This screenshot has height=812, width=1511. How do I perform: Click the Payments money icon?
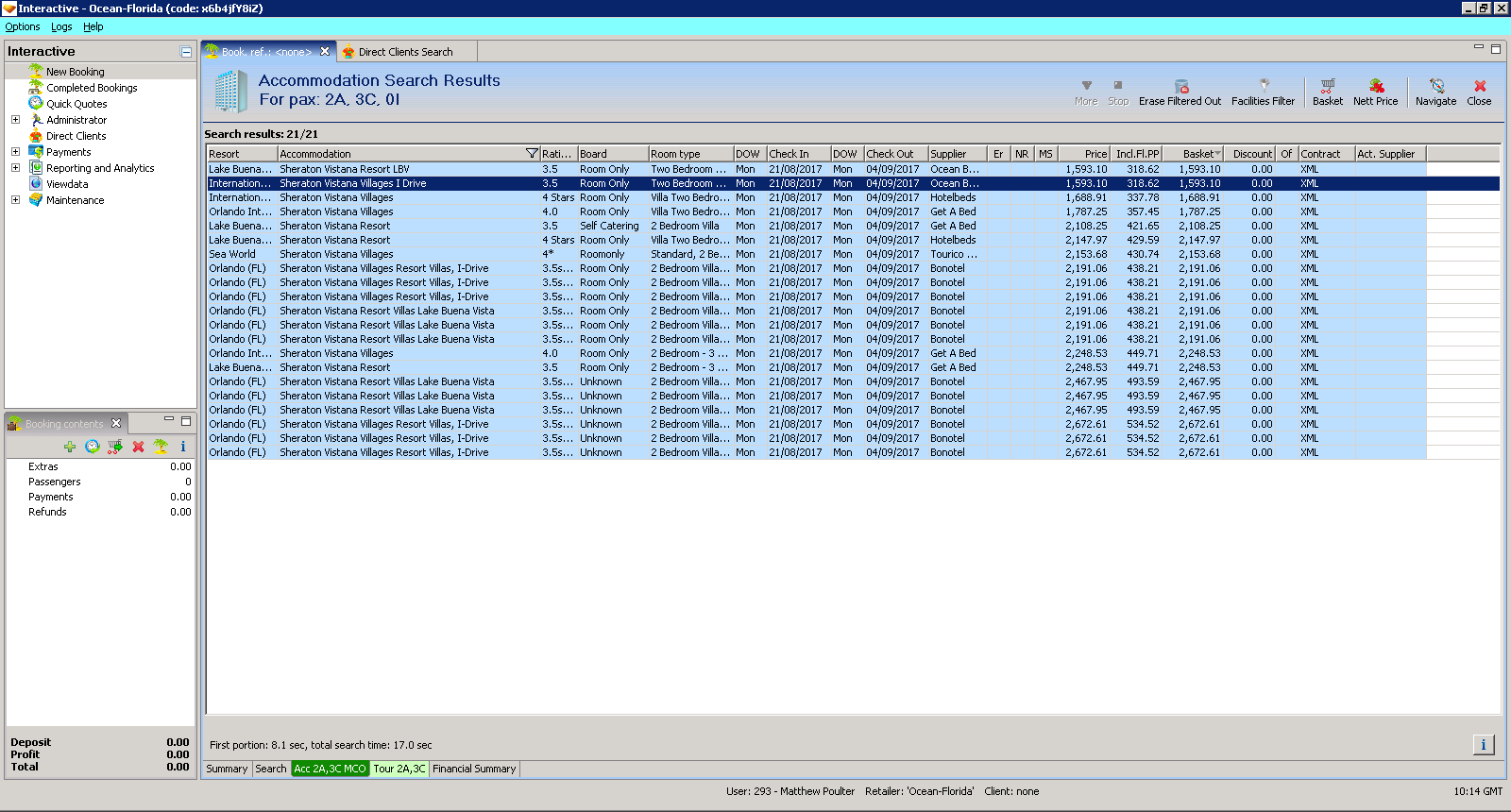click(36, 151)
